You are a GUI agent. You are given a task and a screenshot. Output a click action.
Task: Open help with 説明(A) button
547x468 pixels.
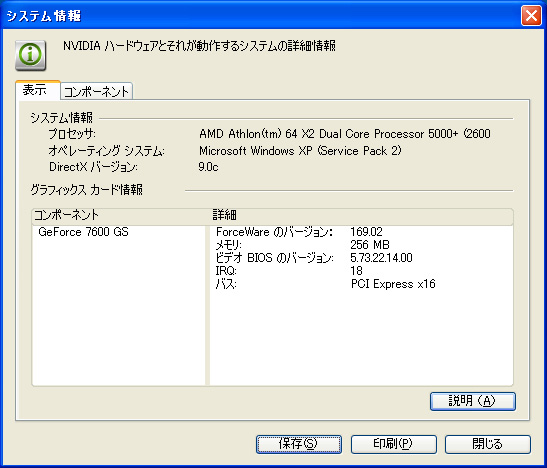tap(473, 401)
